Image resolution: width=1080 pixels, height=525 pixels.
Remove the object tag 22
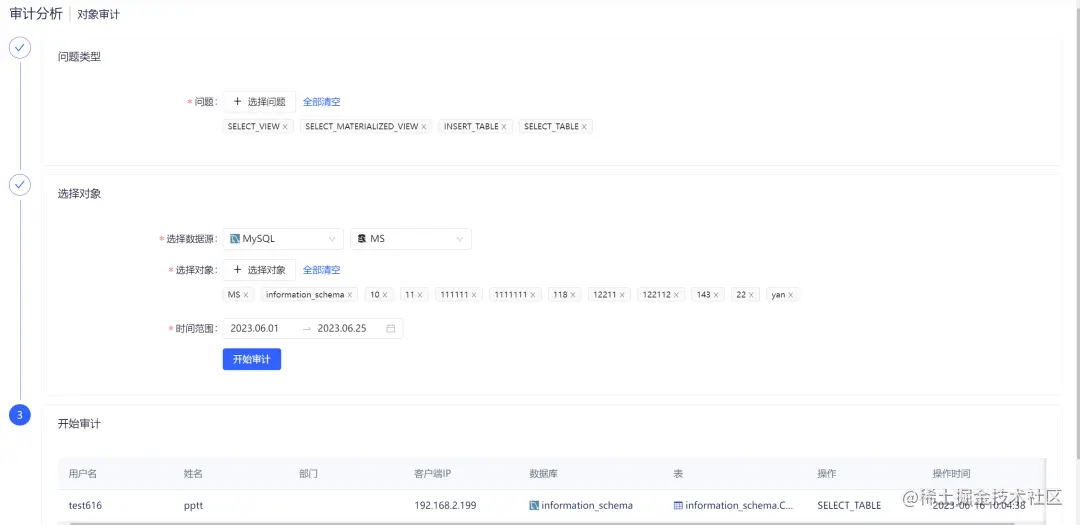click(x=751, y=295)
